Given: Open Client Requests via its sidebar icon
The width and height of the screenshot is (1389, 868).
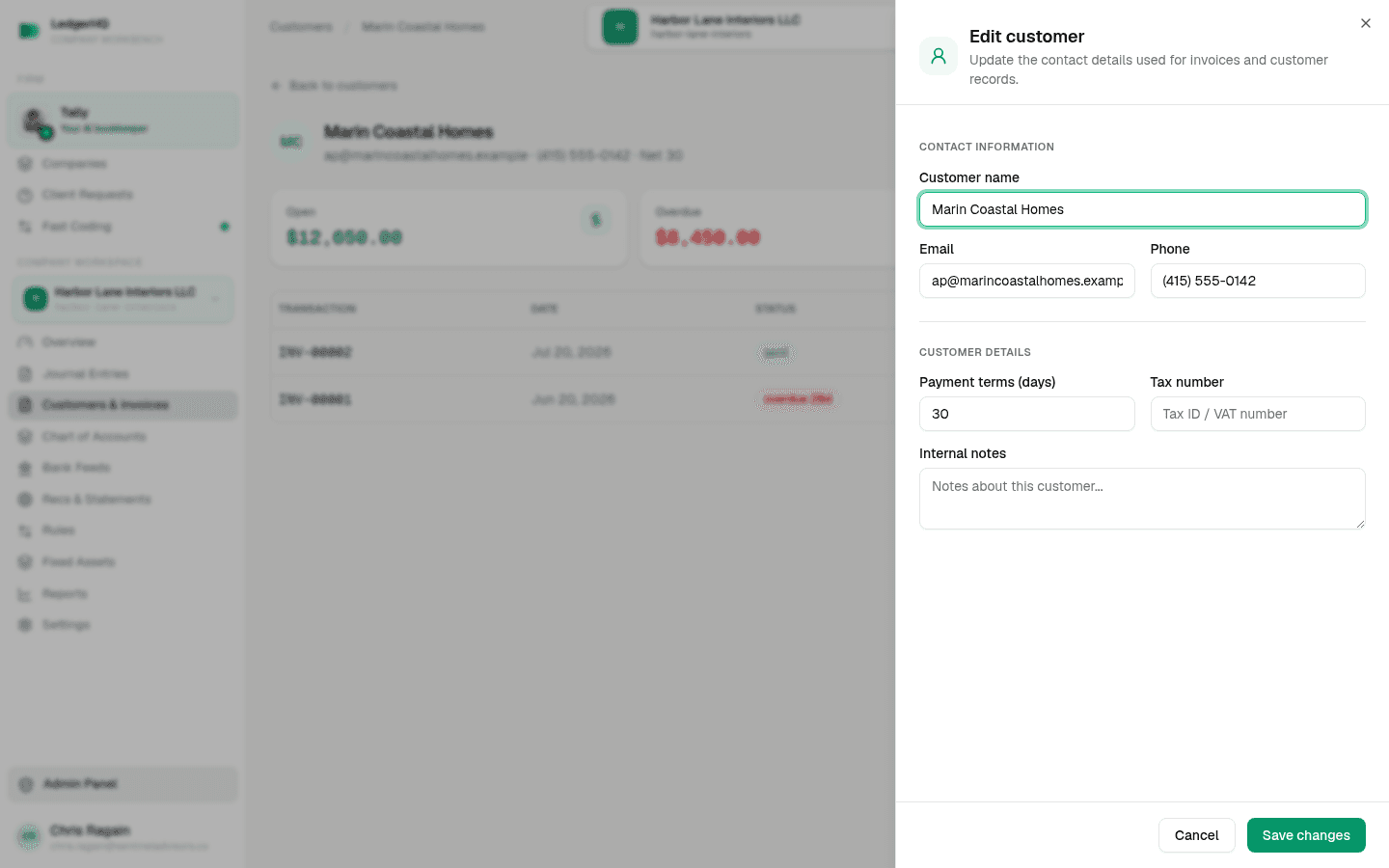Looking at the screenshot, I should click(26, 195).
